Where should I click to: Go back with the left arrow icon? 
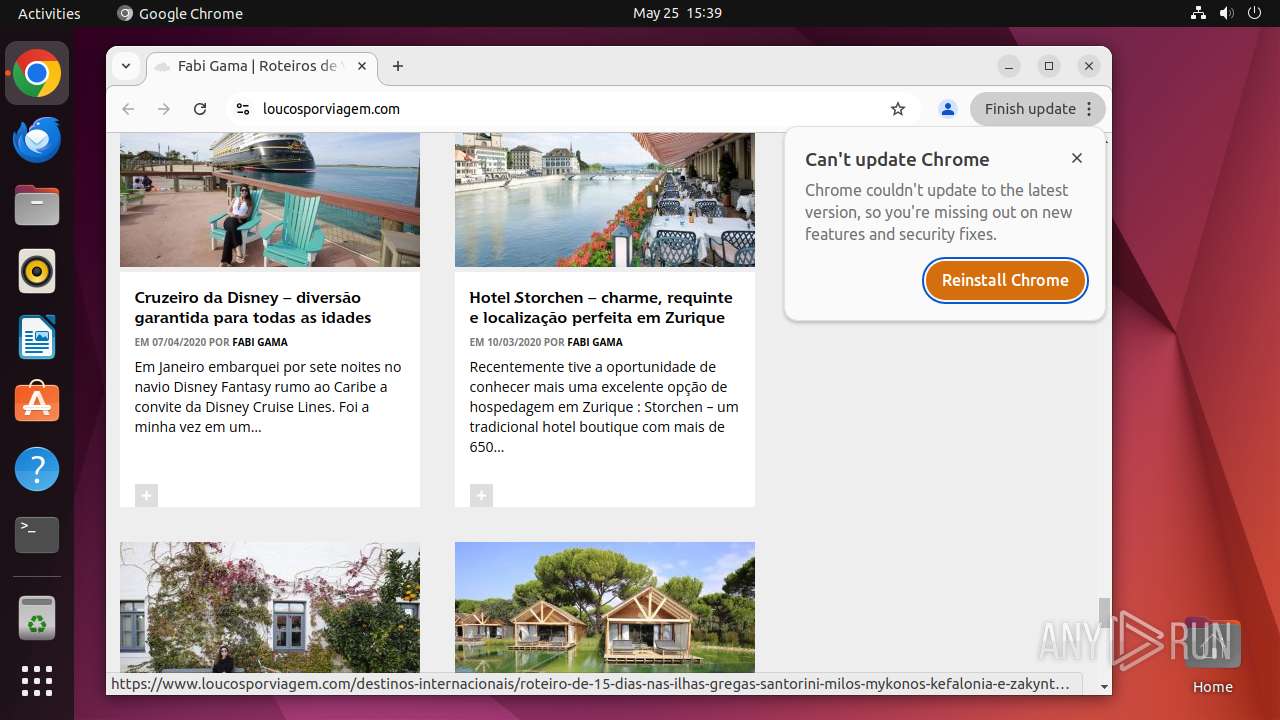pyautogui.click(x=128, y=109)
